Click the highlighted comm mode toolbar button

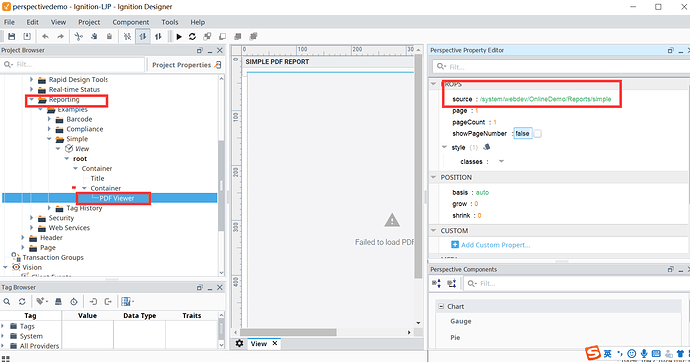(x=143, y=37)
